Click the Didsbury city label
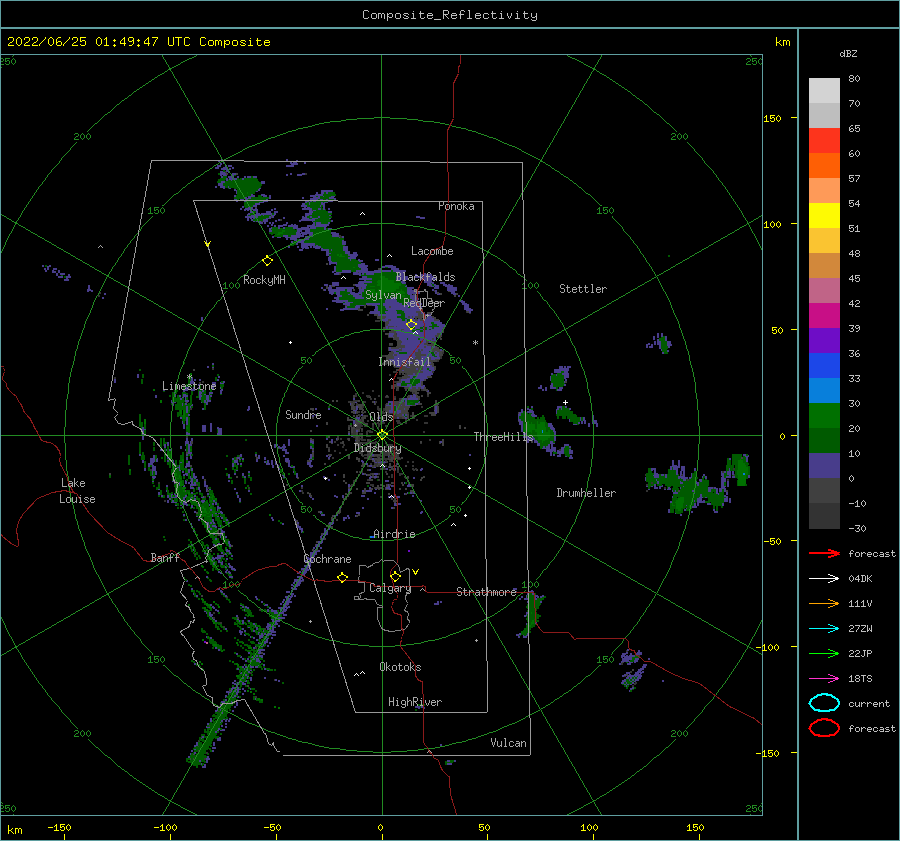The image size is (900, 841). coord(378,448)
